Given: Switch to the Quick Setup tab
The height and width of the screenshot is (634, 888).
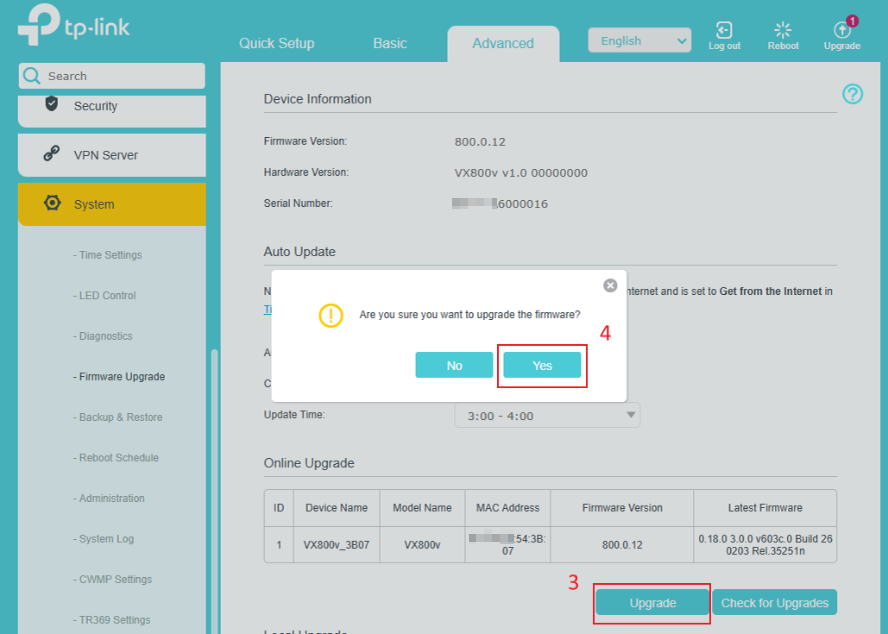Looking at the screenshot, I should 276,43.
